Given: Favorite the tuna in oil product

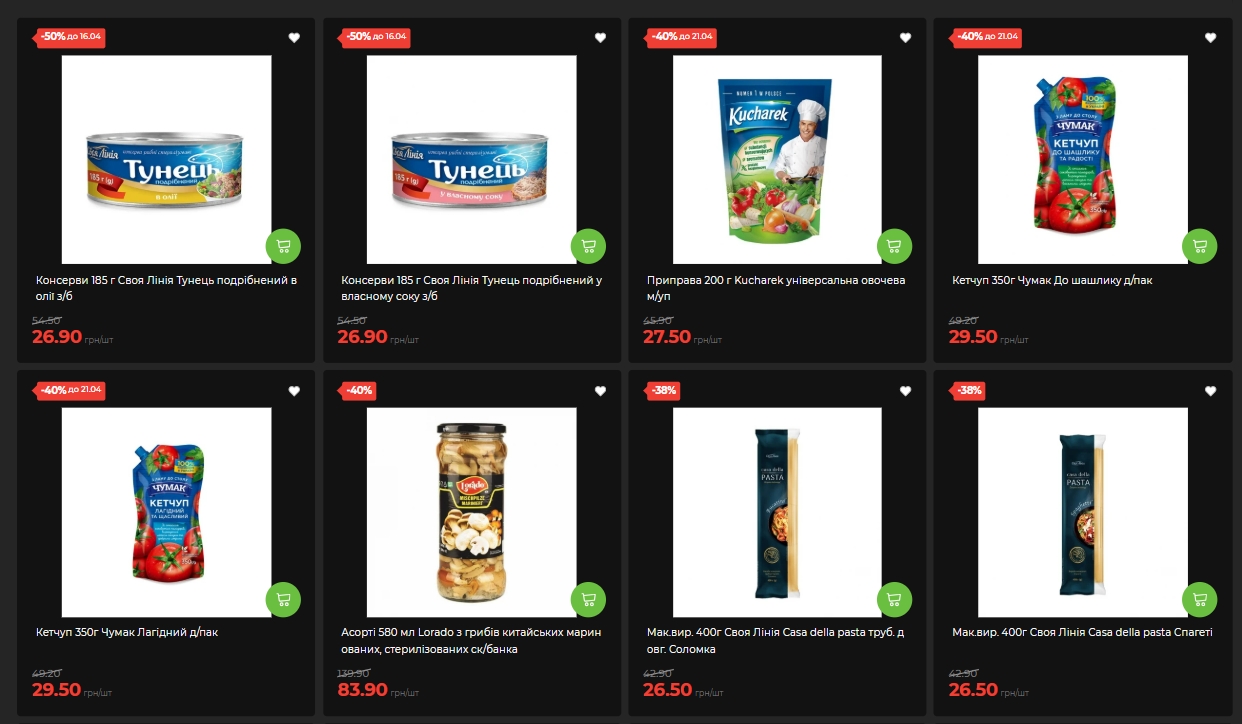Looking at the screenshot, I should [x=294, y=38].
